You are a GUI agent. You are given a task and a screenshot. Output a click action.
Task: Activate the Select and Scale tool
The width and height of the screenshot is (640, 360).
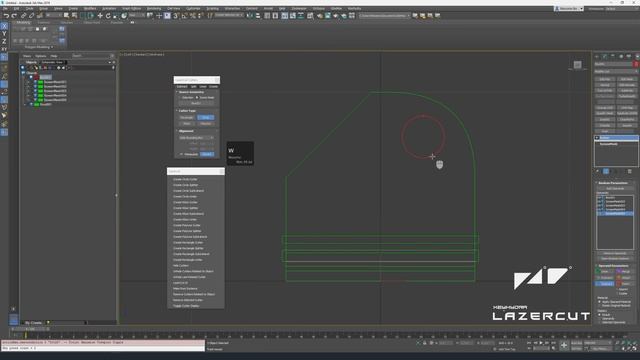pos(116,16)
